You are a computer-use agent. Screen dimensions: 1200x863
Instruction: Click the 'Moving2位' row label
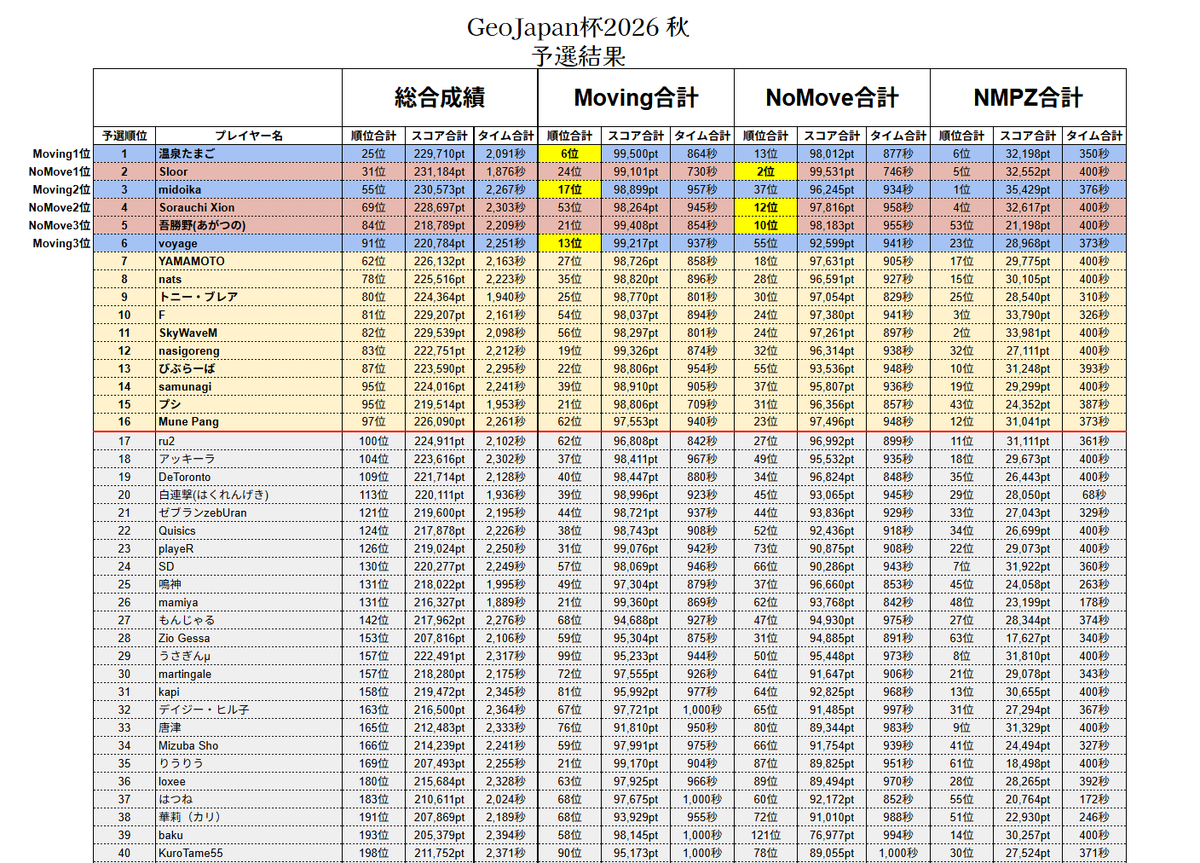pyautogui.click(x=61, y=190)
